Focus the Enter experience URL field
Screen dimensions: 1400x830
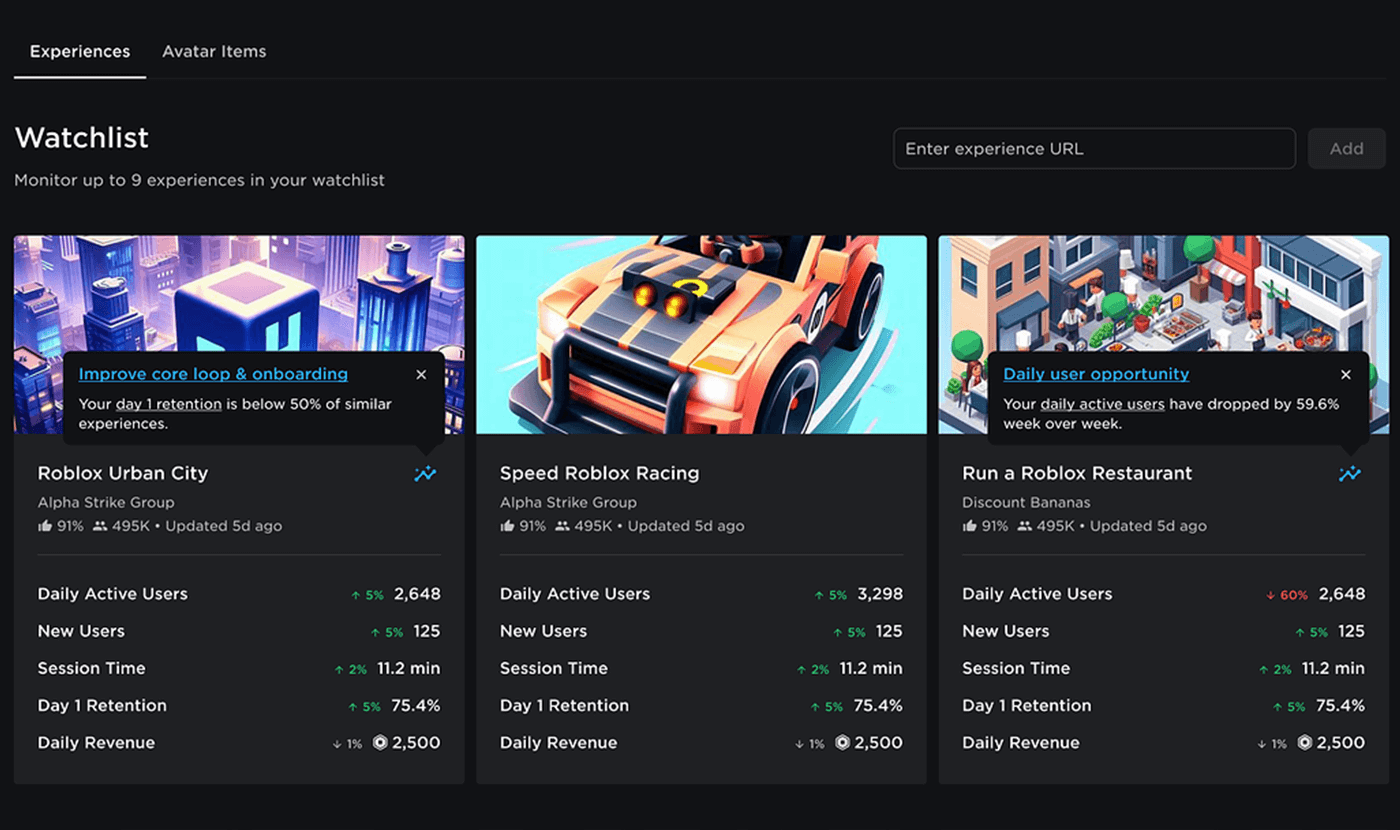(x=1094, y=148)
